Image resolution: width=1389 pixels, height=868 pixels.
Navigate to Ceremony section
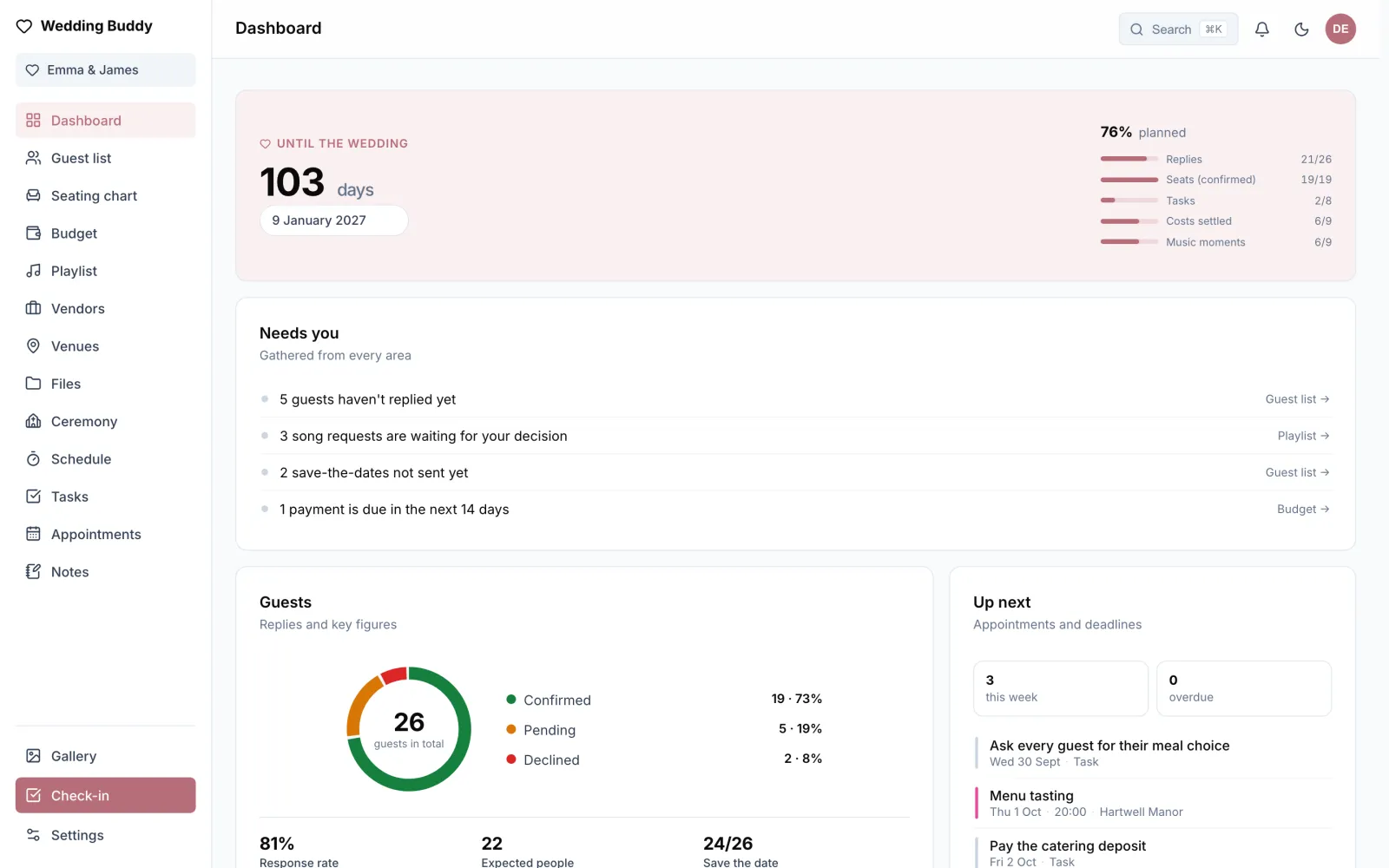(105, 421)
